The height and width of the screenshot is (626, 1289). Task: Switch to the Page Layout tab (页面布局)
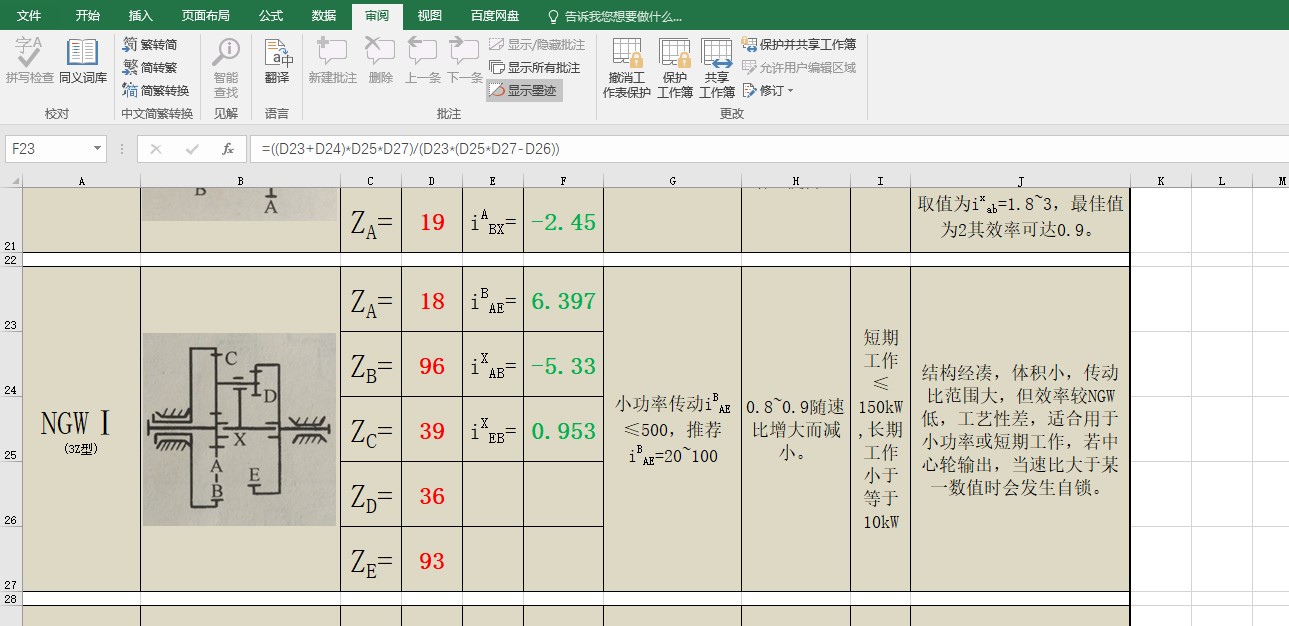[x=206, y=16]
